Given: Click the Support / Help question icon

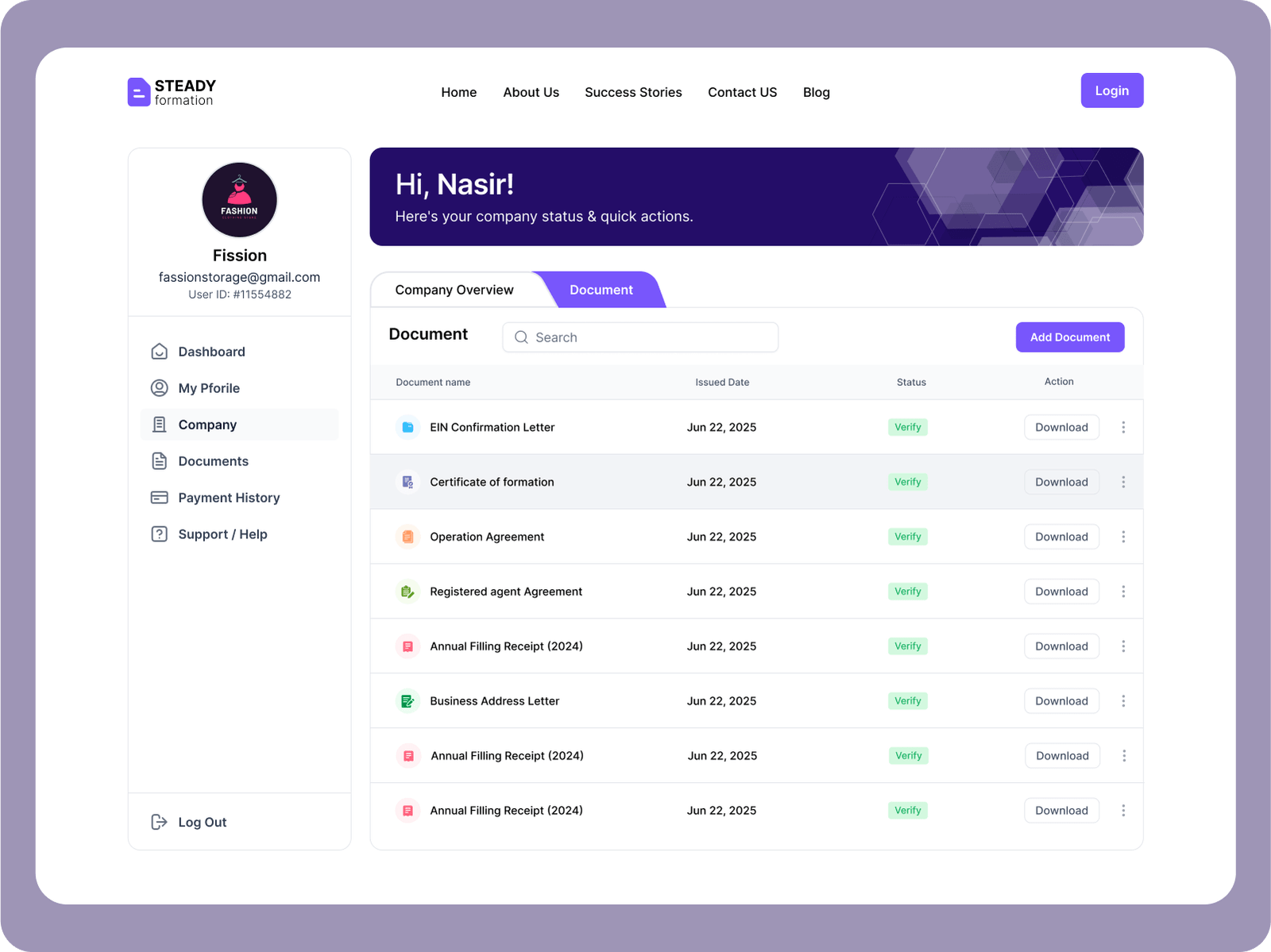Looking at the screenshot, I should pos(159,534).
